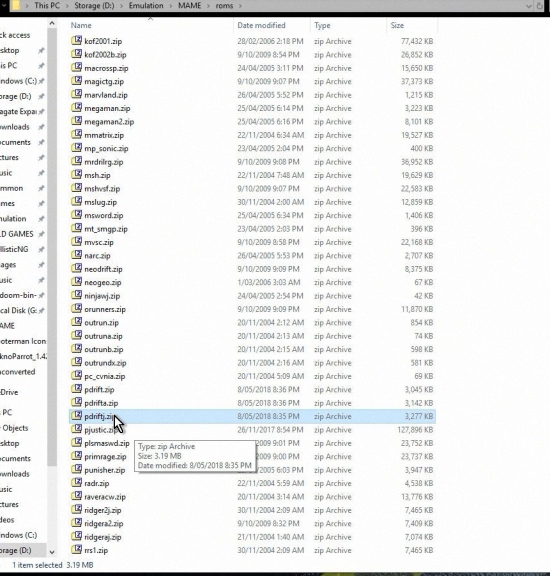Image resolution: width=550 pixels, height=576 pixels.
Task: Select the outrundx.zip file name
Action: click(x=105, y=363)
